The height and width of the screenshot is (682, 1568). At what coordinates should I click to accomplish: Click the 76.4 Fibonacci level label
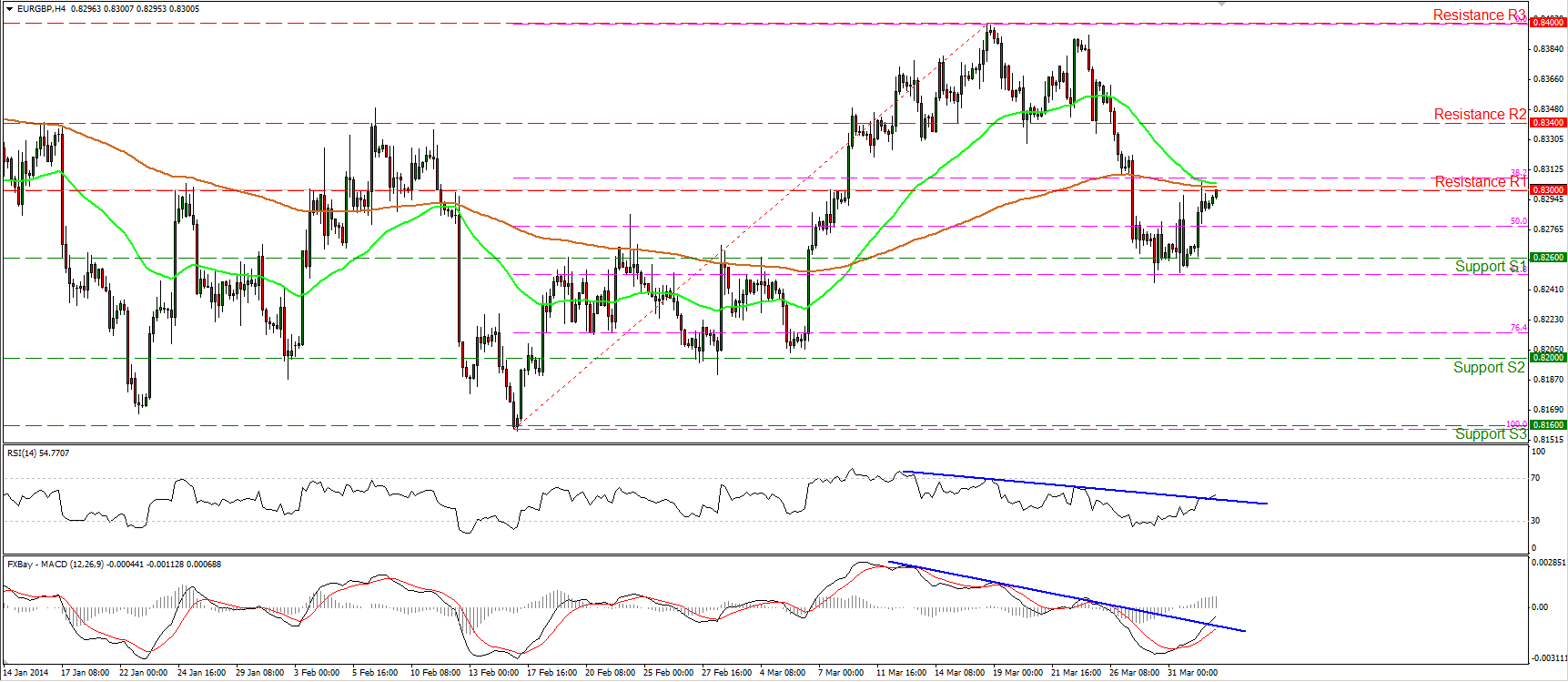(1519, 328)
